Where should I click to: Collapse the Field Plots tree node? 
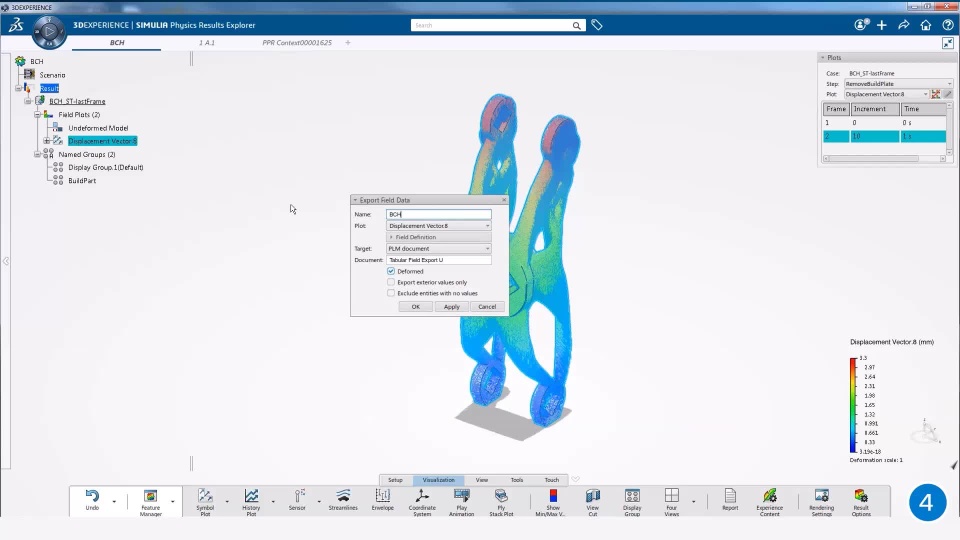37,114
